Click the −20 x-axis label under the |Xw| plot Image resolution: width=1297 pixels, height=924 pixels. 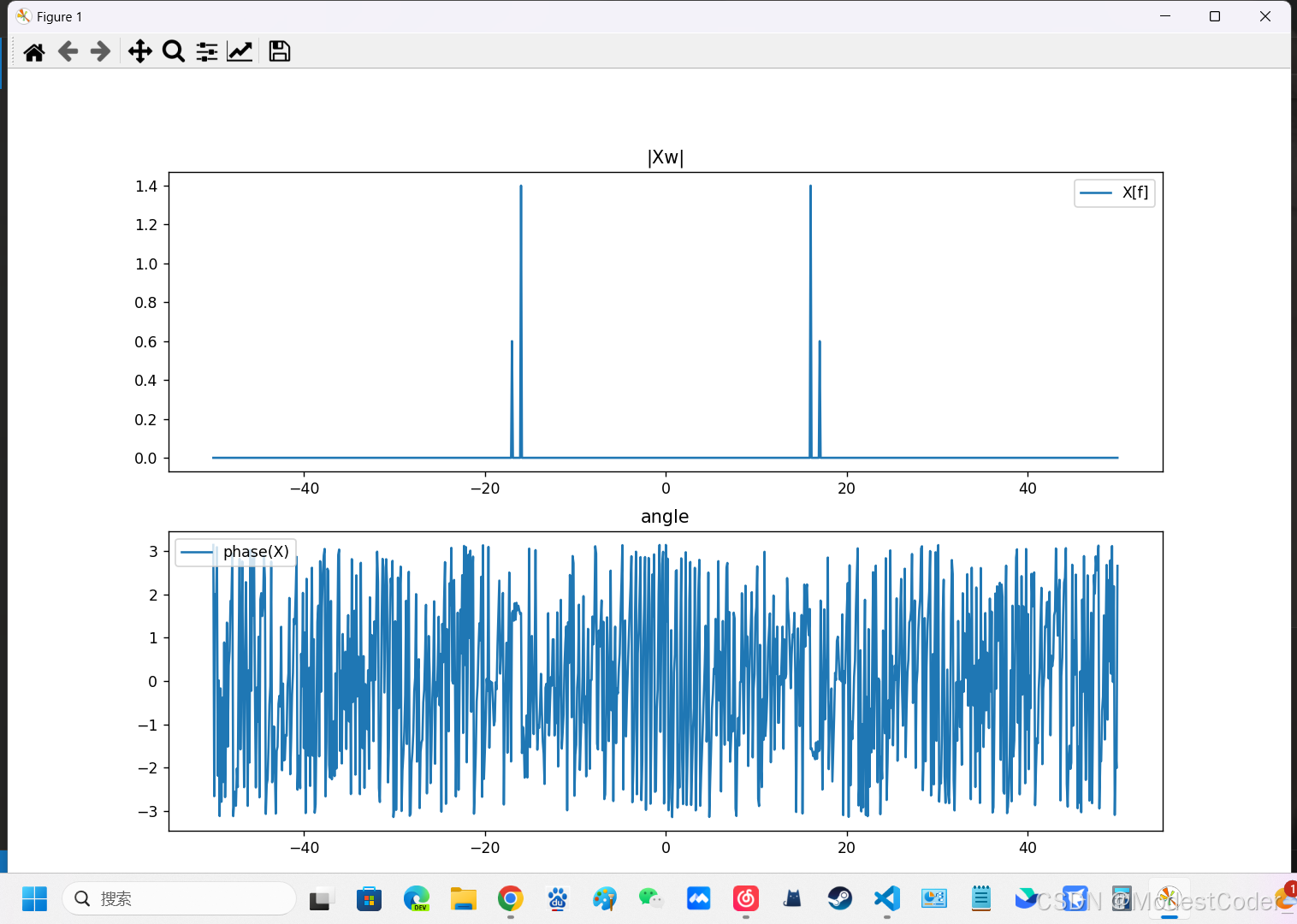[x=485, y=489]
